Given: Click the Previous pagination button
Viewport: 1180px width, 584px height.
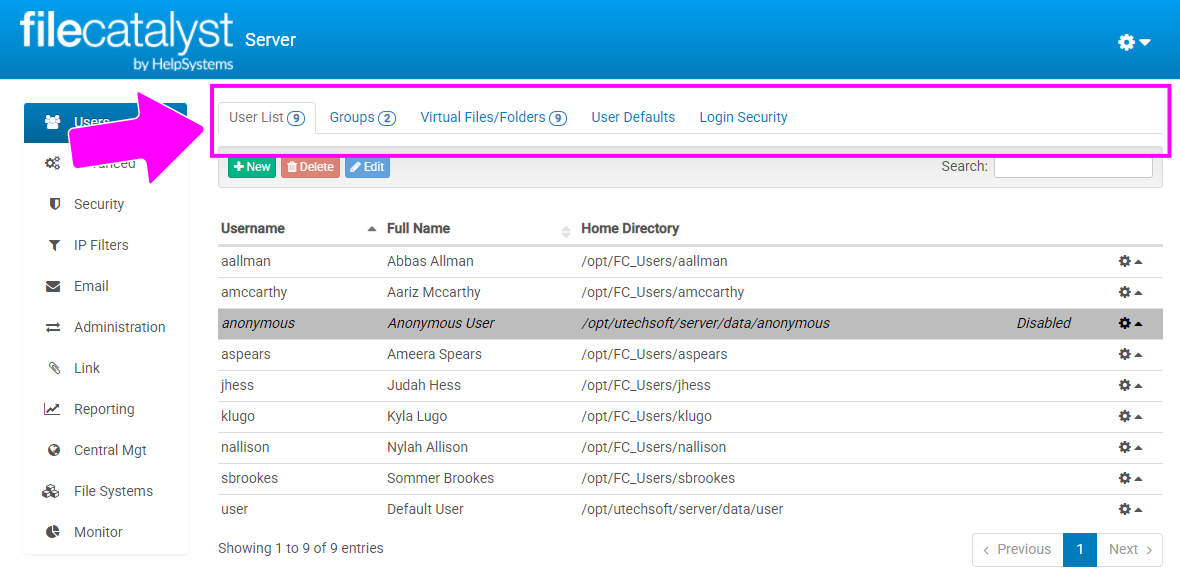Looking at the screenshot, I should (x=1017, y=549).
